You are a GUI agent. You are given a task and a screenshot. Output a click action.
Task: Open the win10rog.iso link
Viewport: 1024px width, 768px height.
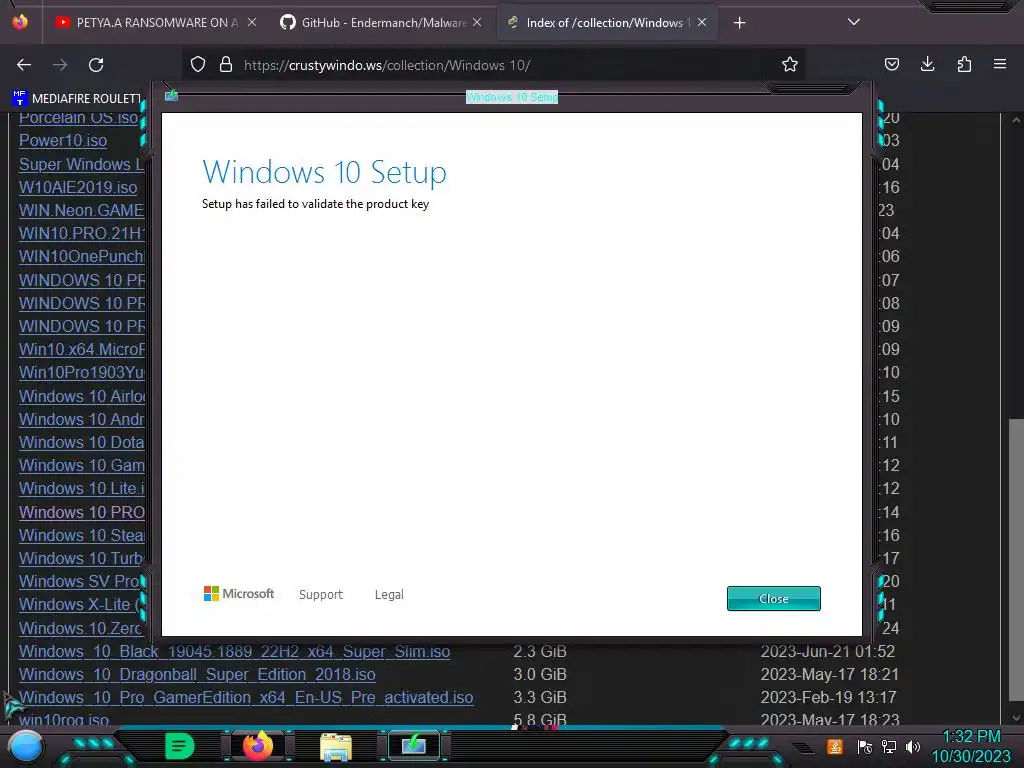pyautogui.click(x=63, y=720)
